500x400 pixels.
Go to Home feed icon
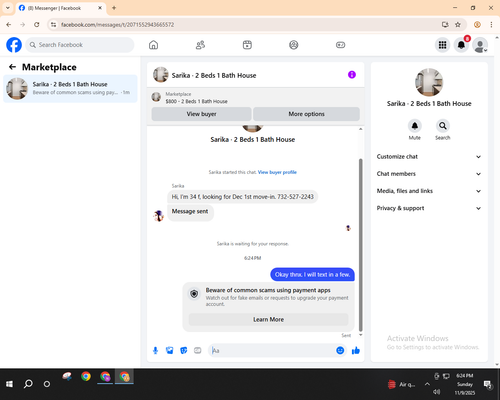[x=153, y=45]
